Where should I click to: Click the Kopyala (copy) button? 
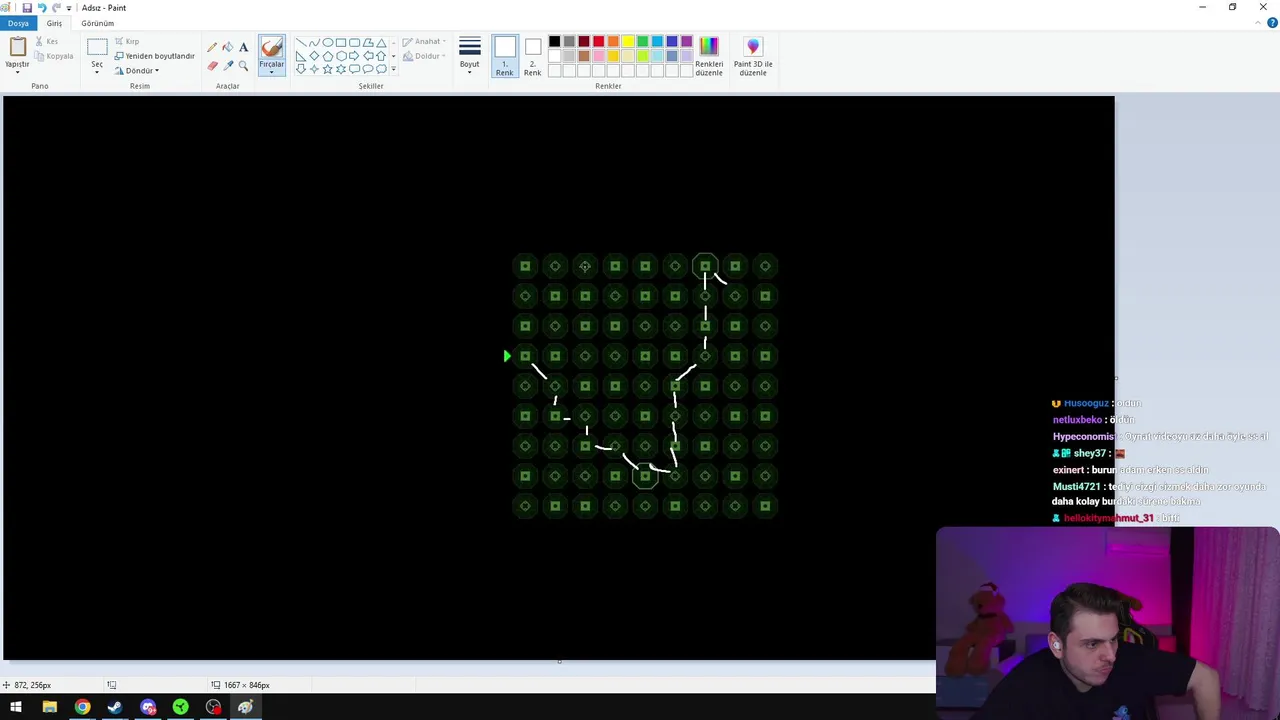coord(54,56)
